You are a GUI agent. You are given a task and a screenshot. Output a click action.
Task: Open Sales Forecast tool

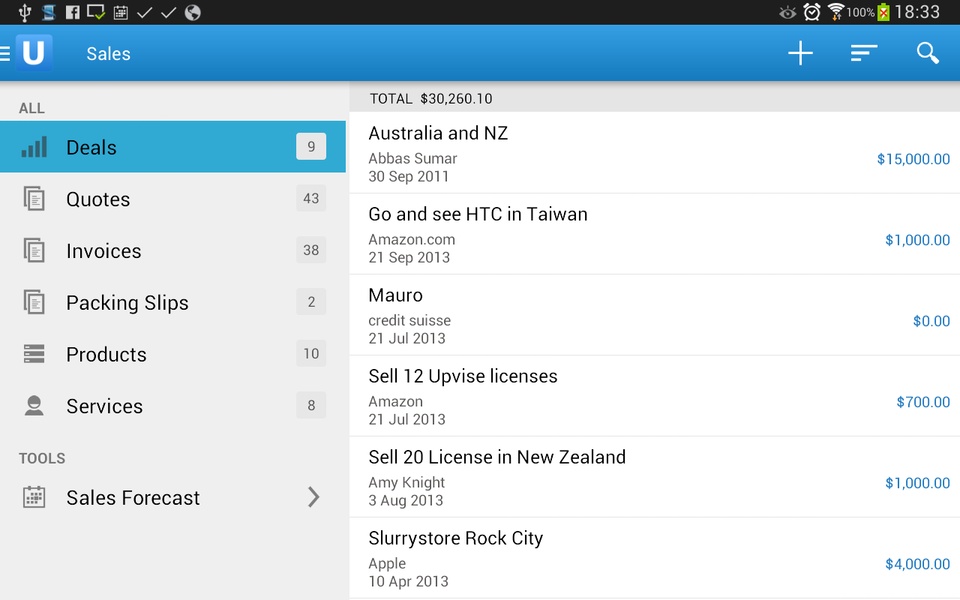click(173, 497)
